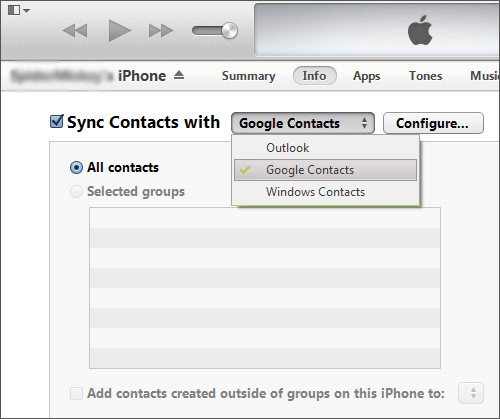Start playback with the play button
500x419 pixels.
point(120,30)
